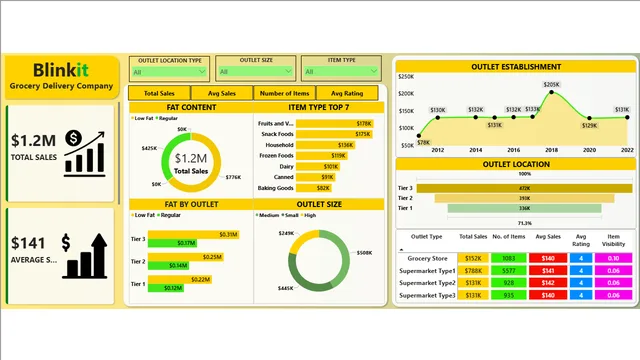Screen dimensions: 640x360
Task: Click Tier 2 Regular $0.14M bar
Action: tap(168, 265)
